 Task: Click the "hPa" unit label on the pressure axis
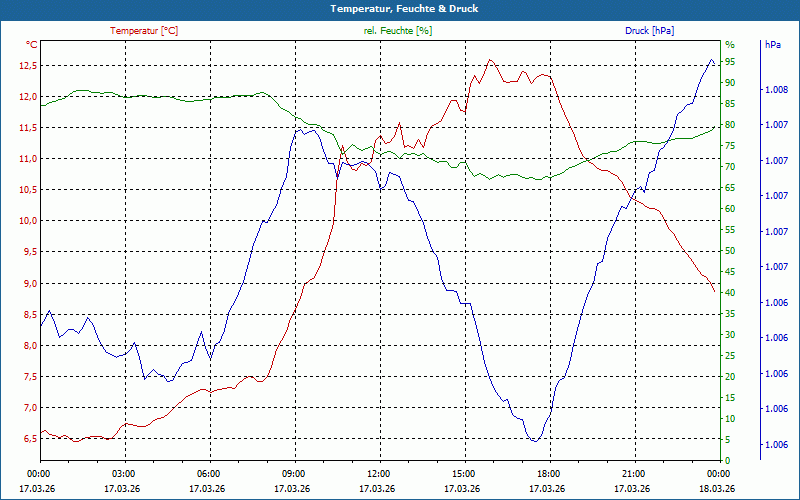(x=772, y=45)
